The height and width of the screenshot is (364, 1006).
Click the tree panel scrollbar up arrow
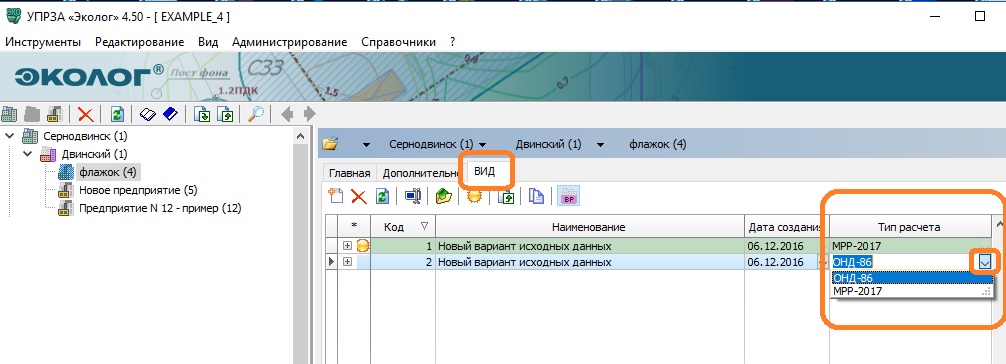click(300, 135)
